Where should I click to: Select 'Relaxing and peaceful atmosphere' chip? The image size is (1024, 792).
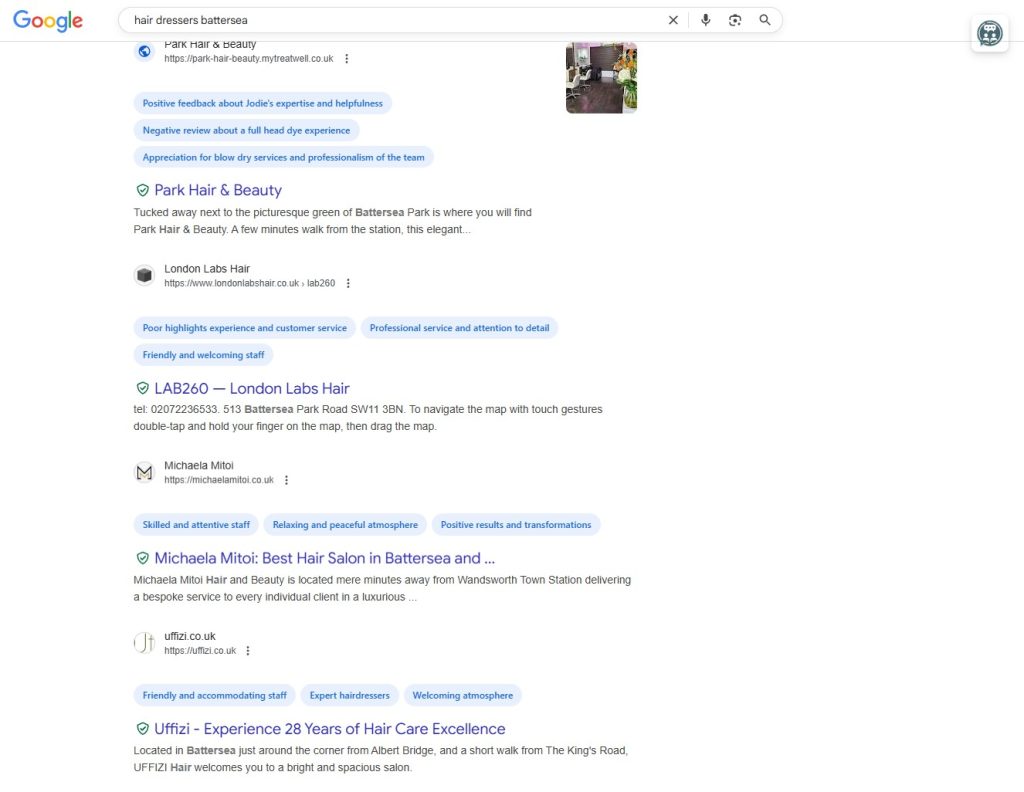click(x=345, y=525)
